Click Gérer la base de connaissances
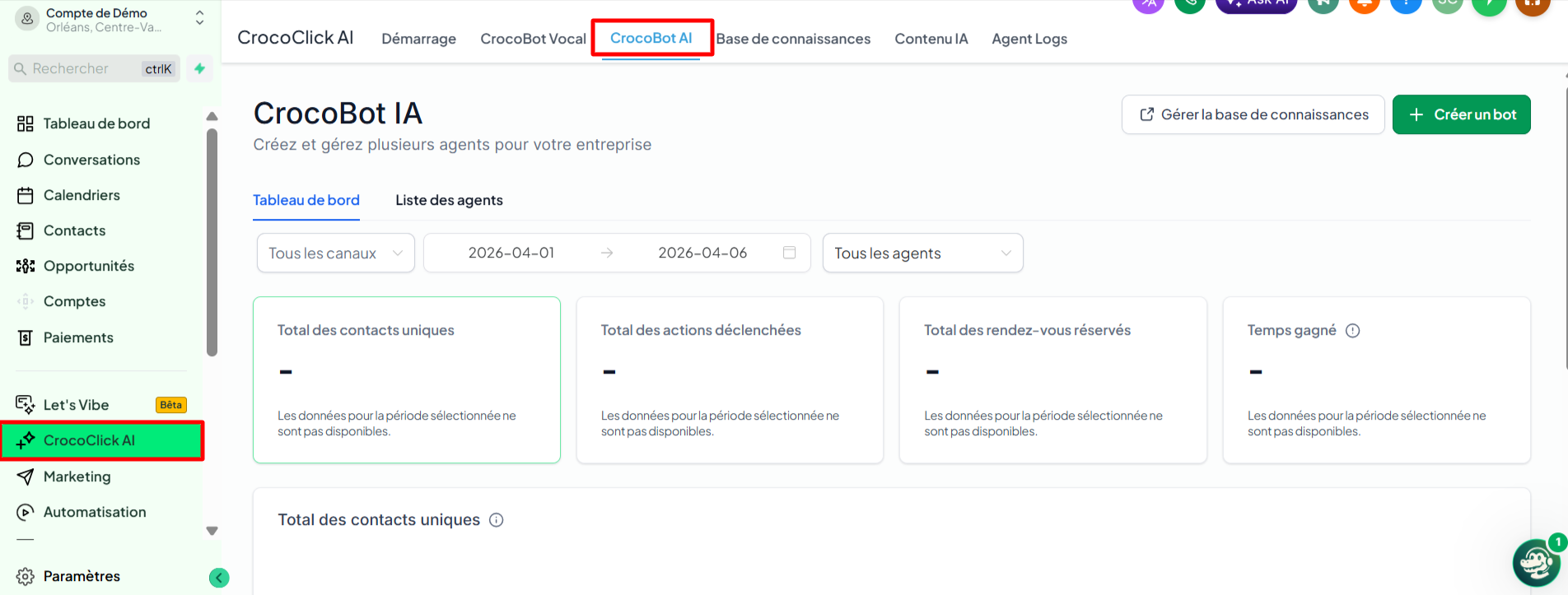This screenshot has height=595, width=1568. tap(1253, 114)
